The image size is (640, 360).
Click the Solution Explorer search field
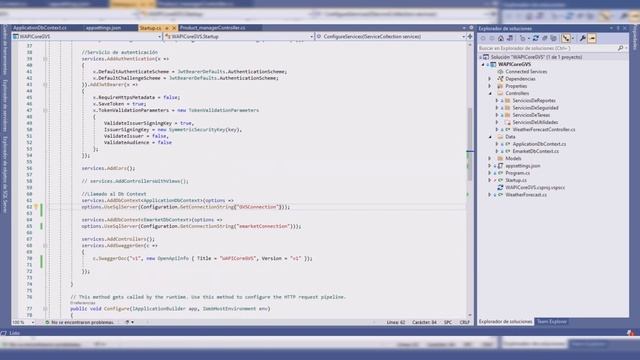click(547, 48)
